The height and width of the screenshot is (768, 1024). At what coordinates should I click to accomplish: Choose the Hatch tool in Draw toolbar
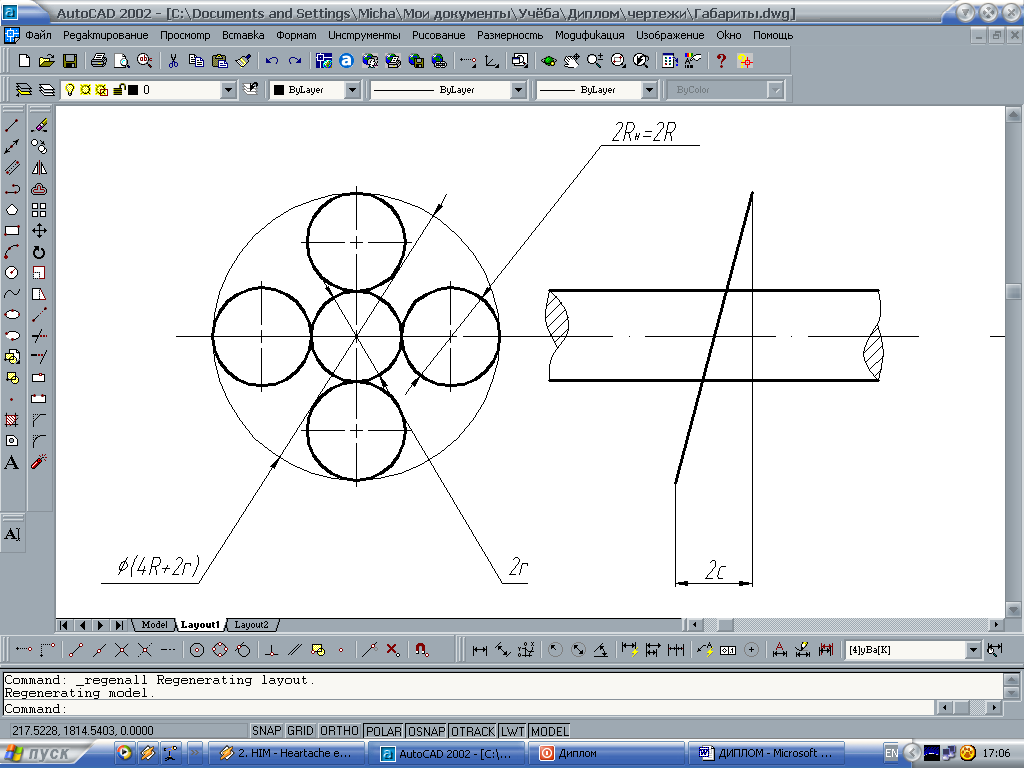coord(12,420)
